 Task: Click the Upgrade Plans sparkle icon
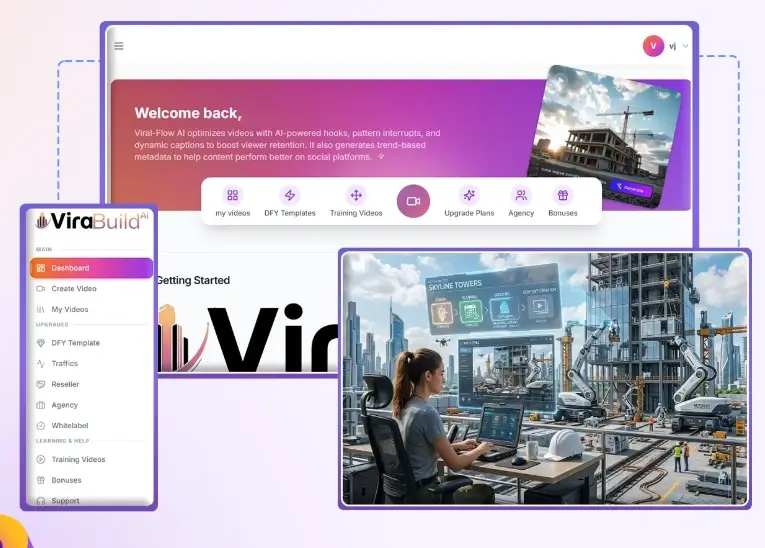pos(469,195)
